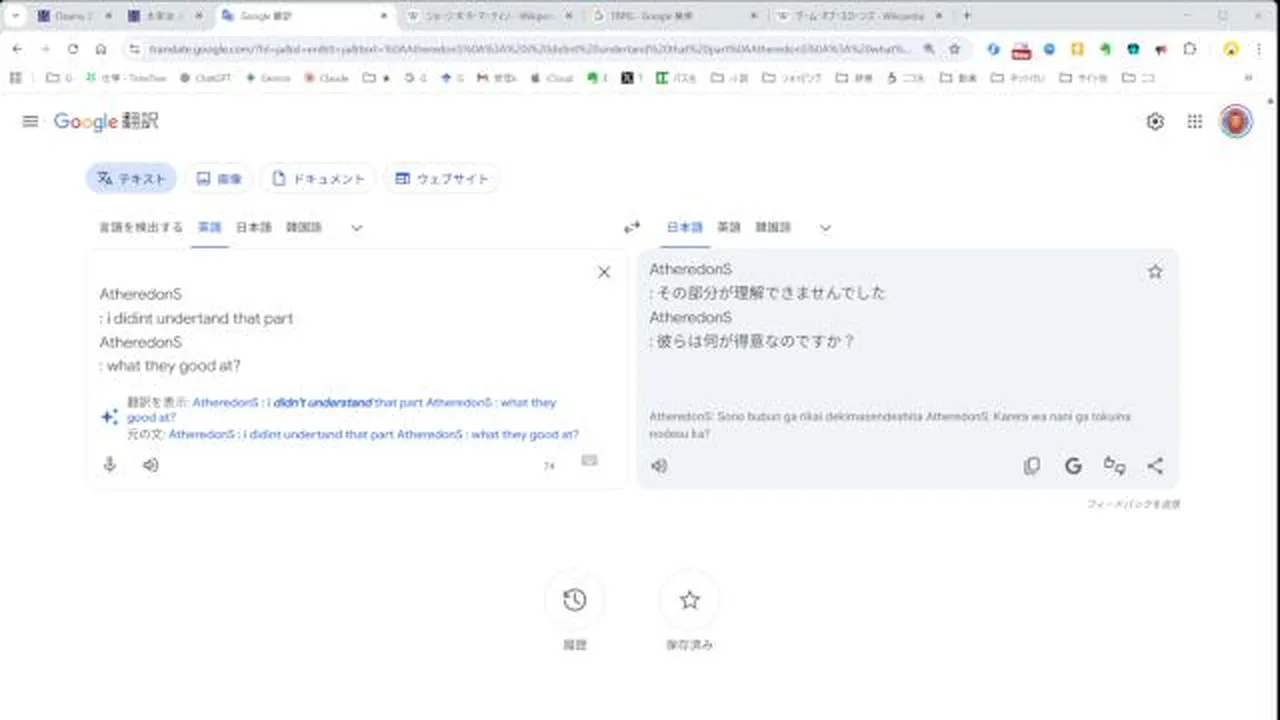Choose 韓国語 as the target language

click(773, 228)
